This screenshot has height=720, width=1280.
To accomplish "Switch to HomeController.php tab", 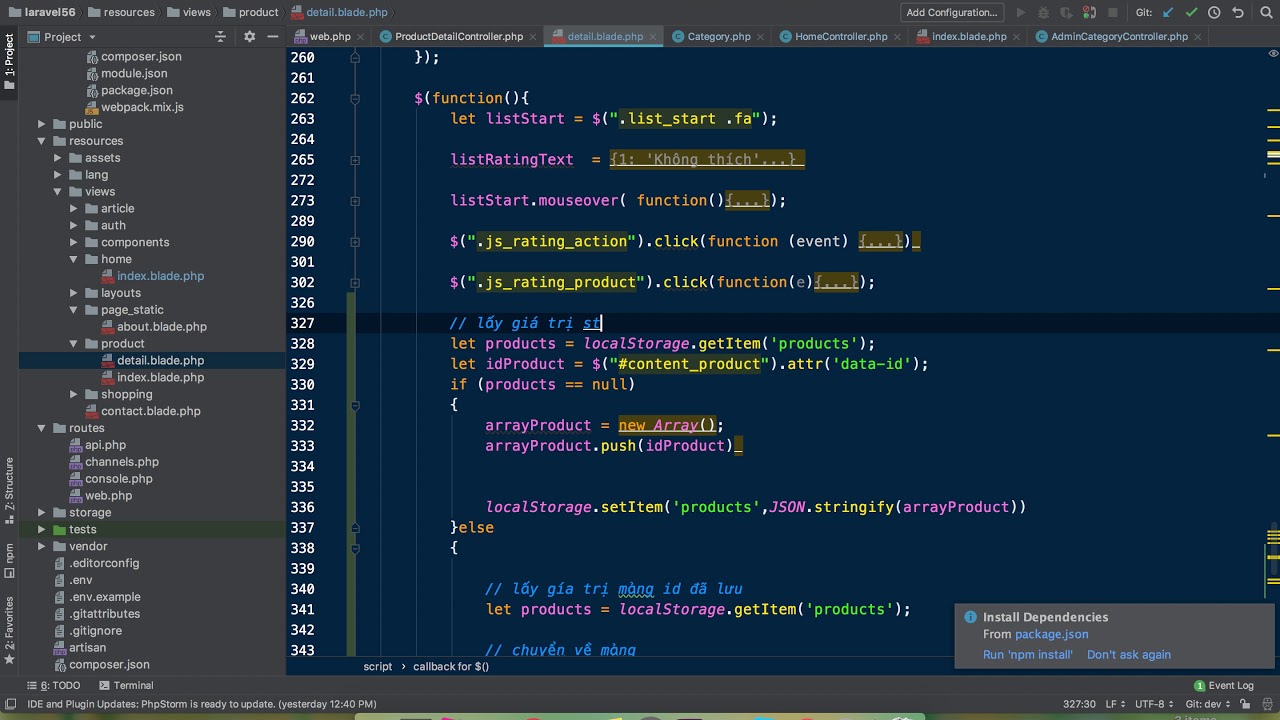I will (840, 36).
